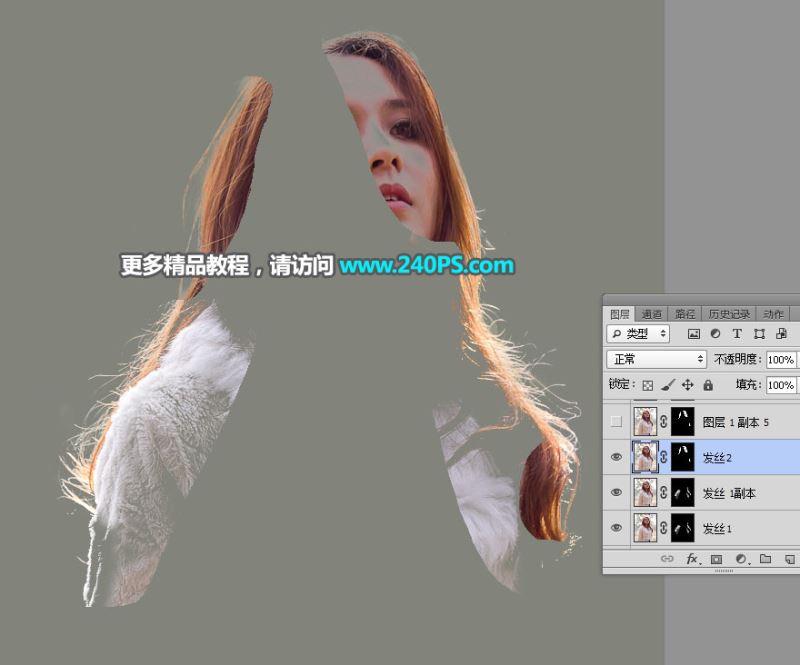This screenshot has height=665, width=800.
Task: Select 图层 1 副本 5 mask thumbnail
Action: coord(683,422)
